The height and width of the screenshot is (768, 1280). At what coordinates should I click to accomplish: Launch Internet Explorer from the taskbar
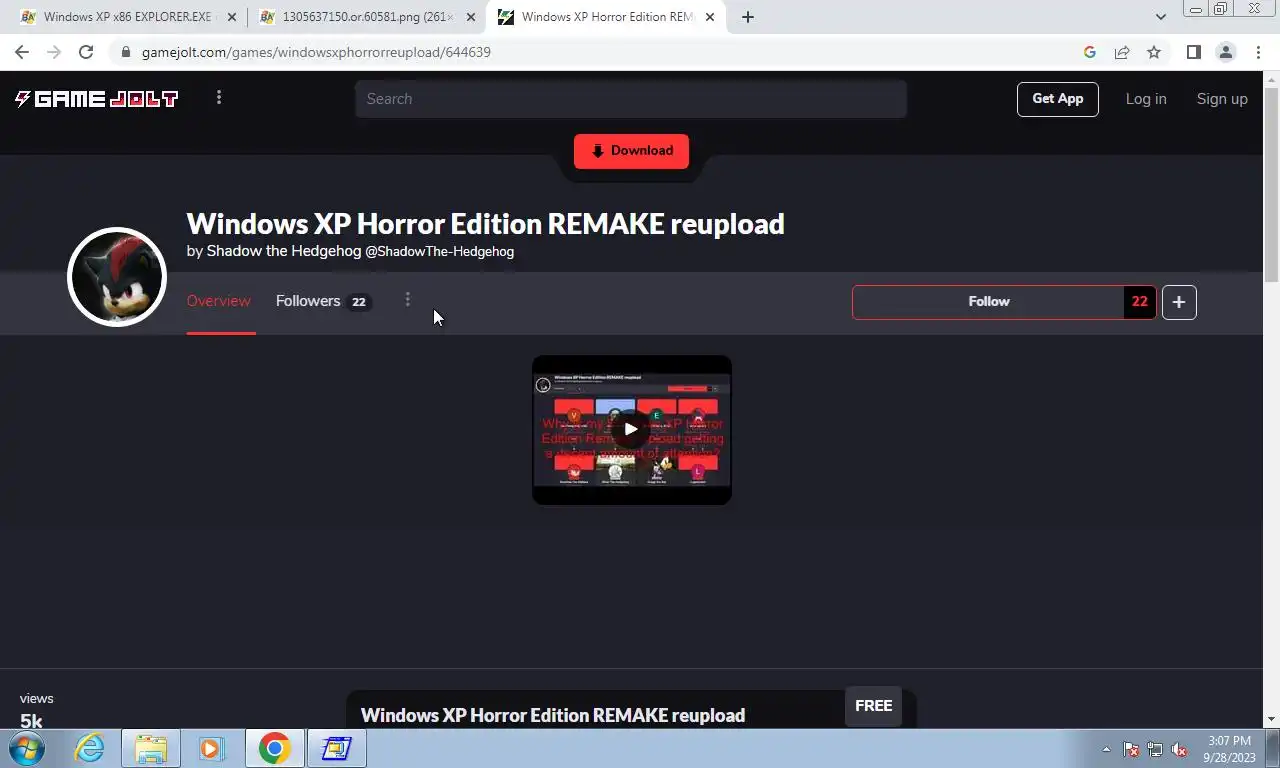pos(89,748)
